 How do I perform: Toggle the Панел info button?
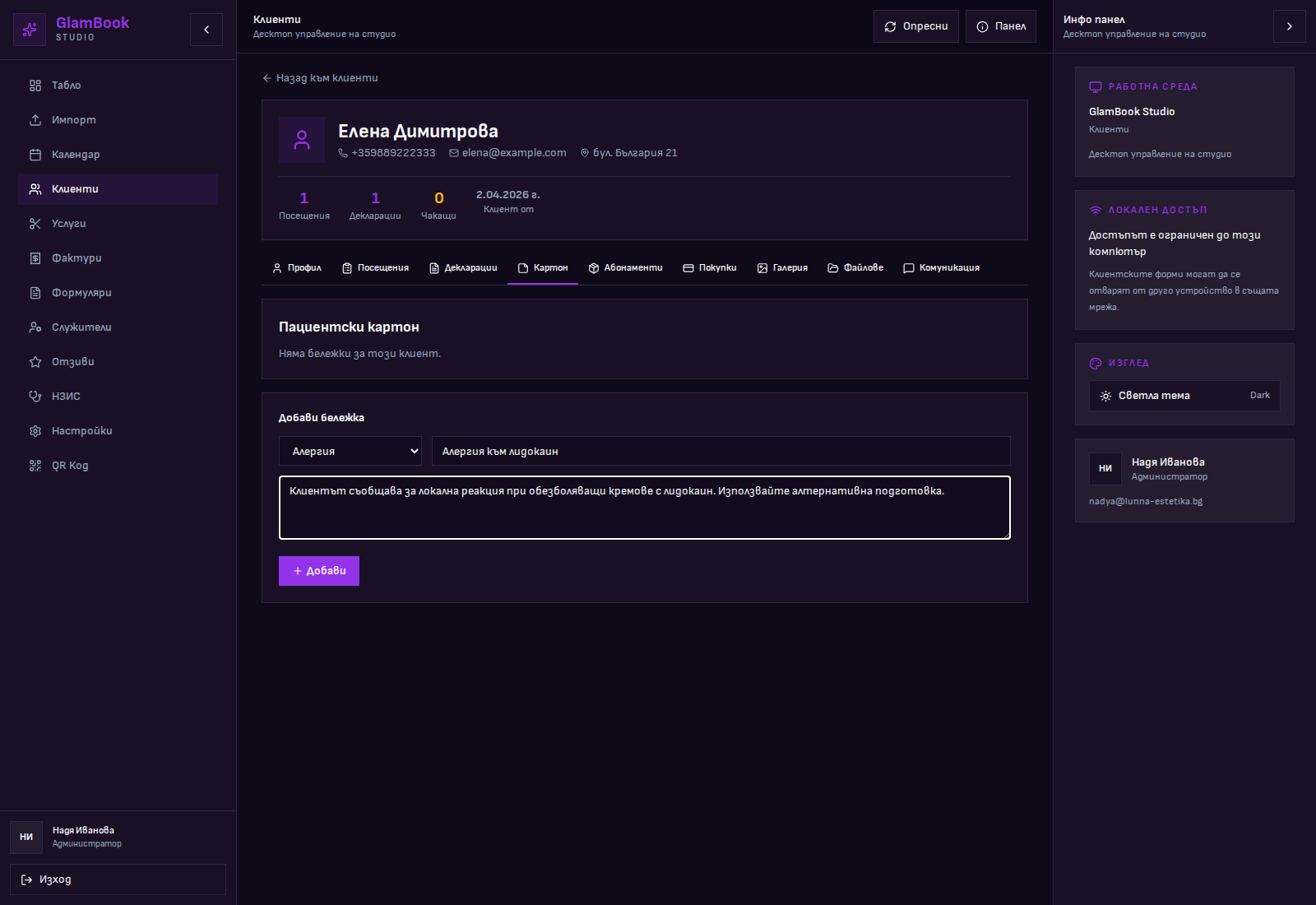pos(1000,26)
